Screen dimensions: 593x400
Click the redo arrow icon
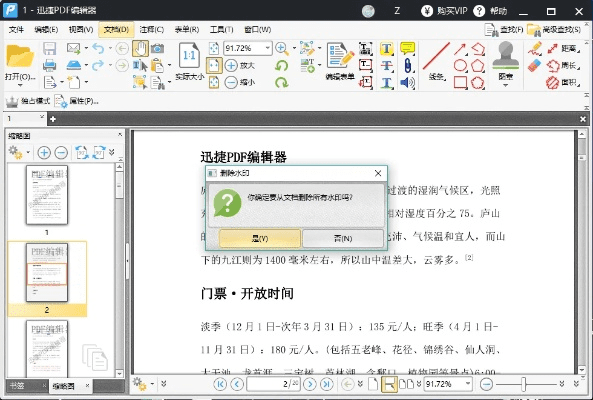click(x=98, y=65)
